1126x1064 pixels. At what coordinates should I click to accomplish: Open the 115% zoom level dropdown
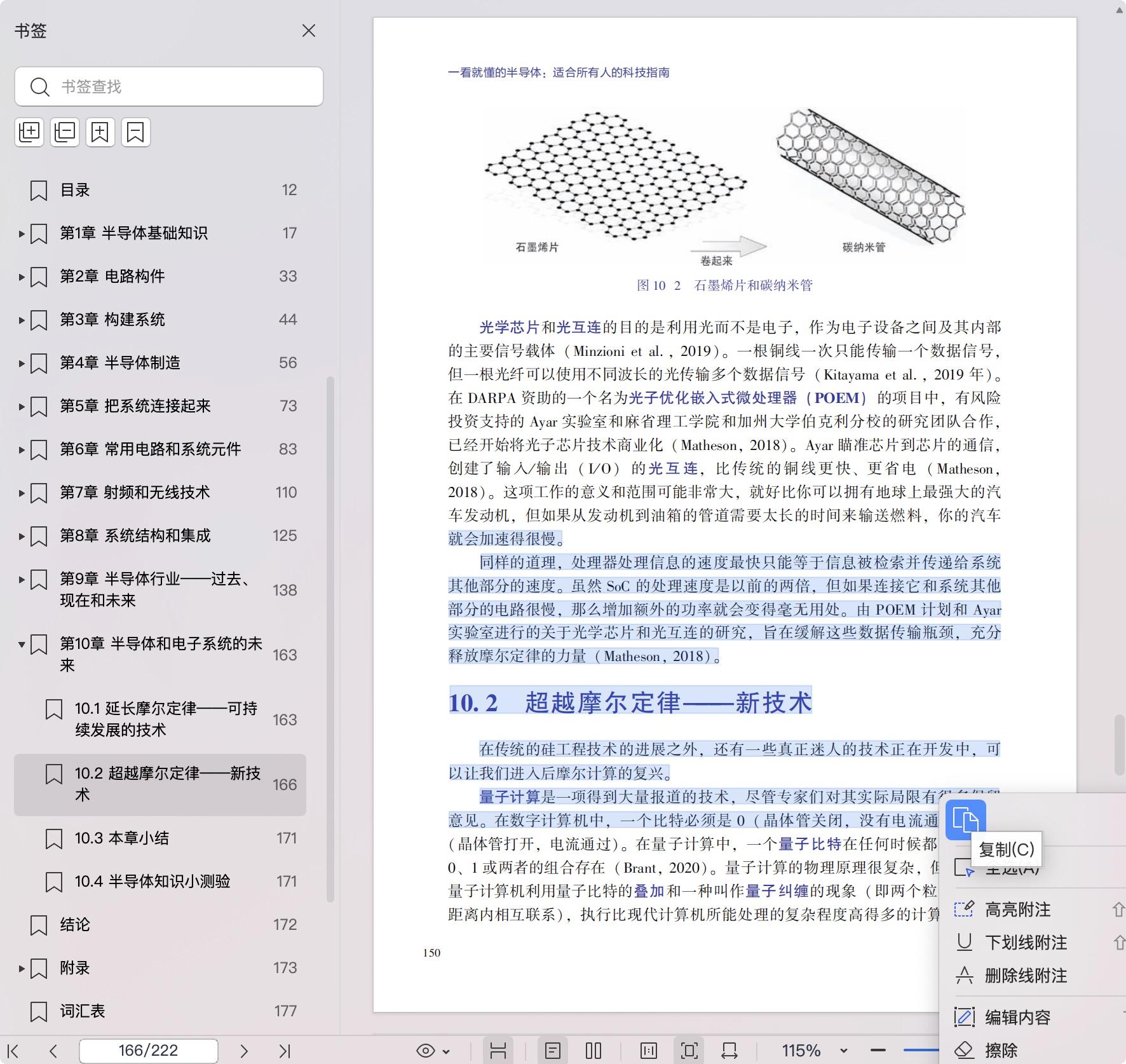pos(844,1051)
